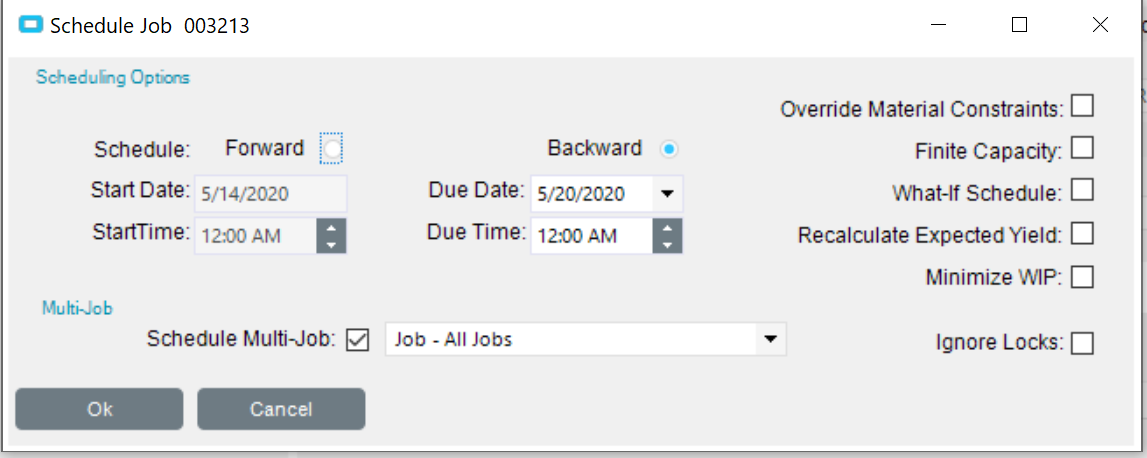Maximize the Schedule Job window
The image size is (1147, 458).
tap(1019, 26)
